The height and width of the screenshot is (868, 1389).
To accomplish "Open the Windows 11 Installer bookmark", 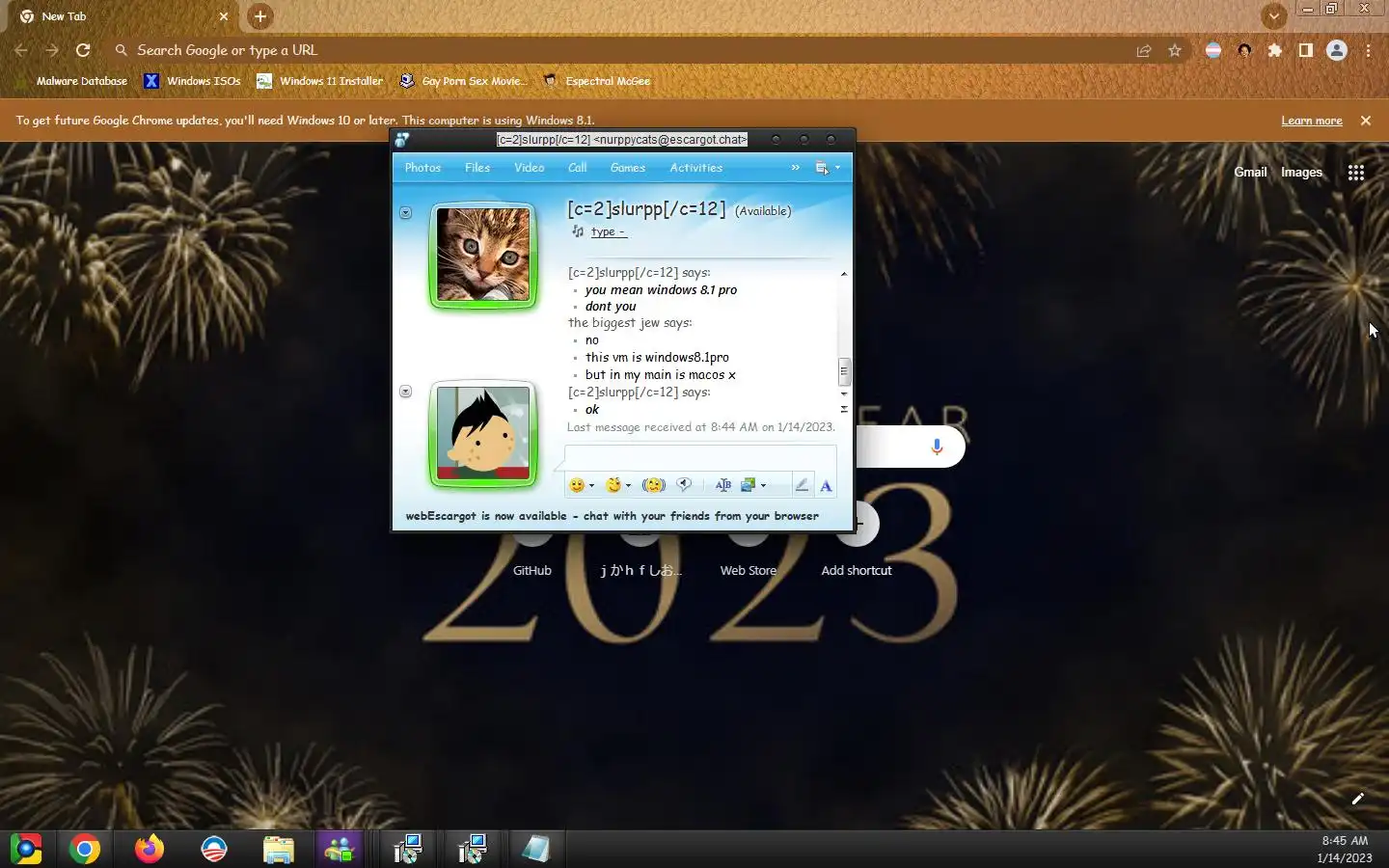I will 320,81.
